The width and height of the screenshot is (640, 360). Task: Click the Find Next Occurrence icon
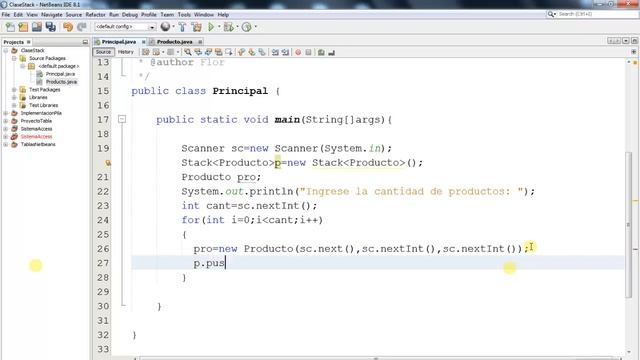(208, 52)
